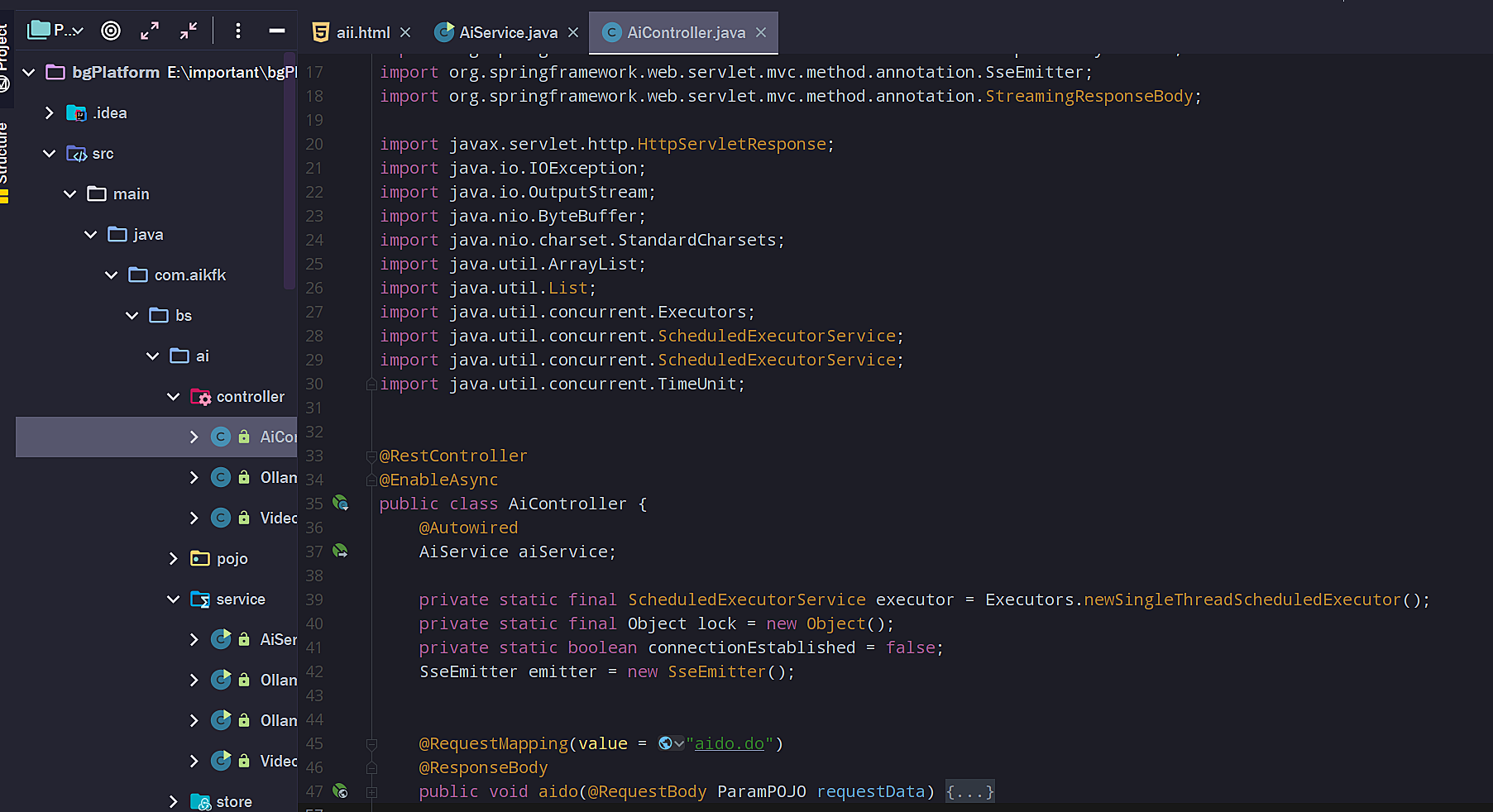Switch to the aii.html tab

coord(361,33)
